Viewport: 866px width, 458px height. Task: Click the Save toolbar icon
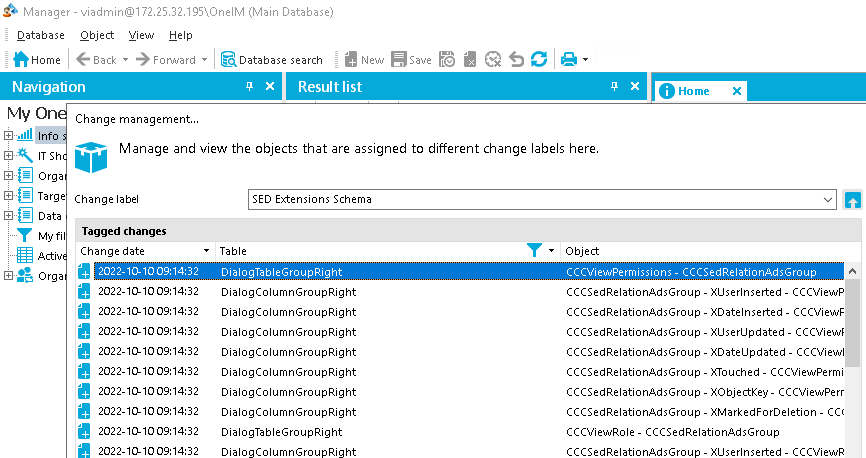pos(411,60)
